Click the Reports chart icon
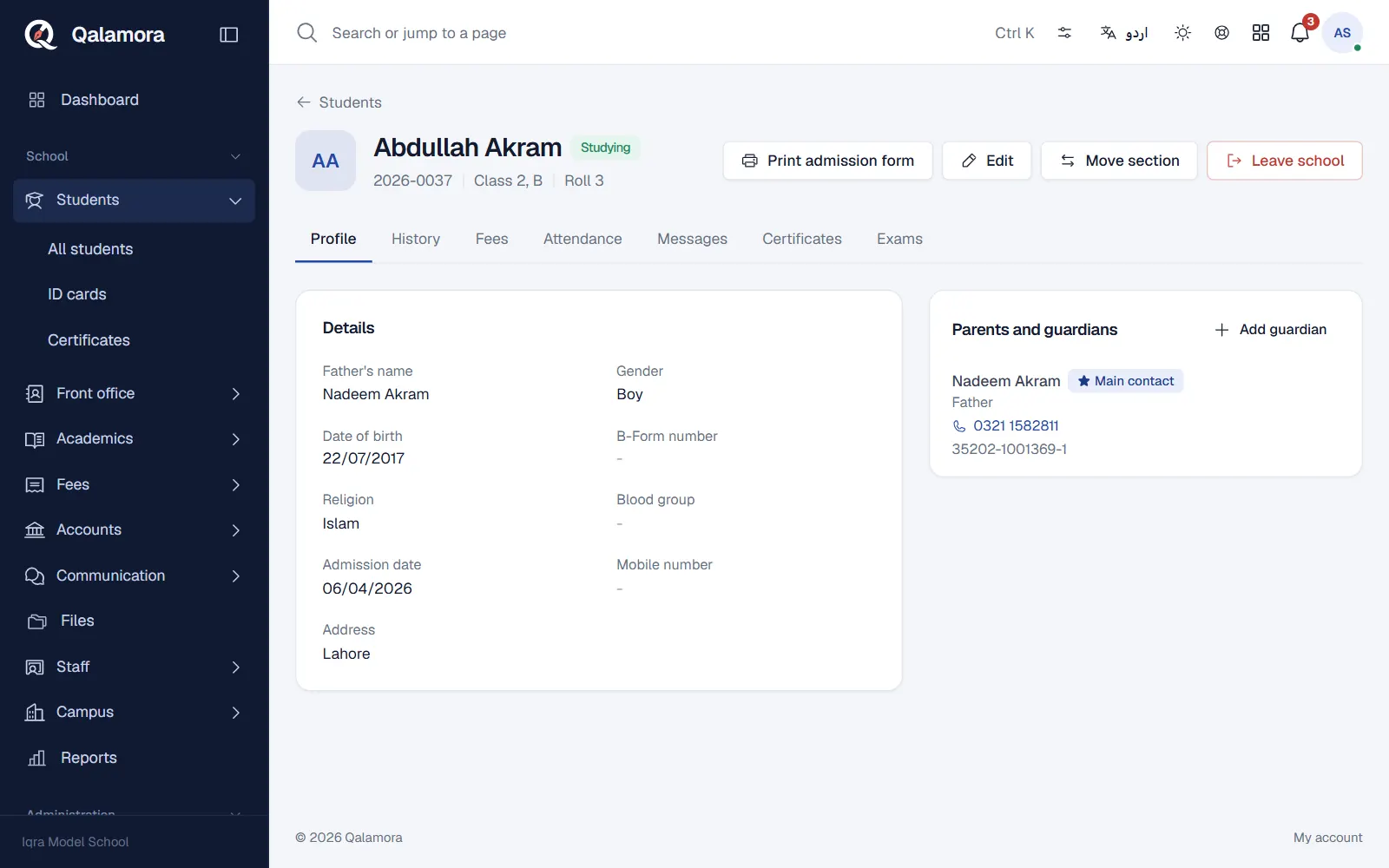The width and height of the screenshot is (1389, 868). click(x=36, y=759)
